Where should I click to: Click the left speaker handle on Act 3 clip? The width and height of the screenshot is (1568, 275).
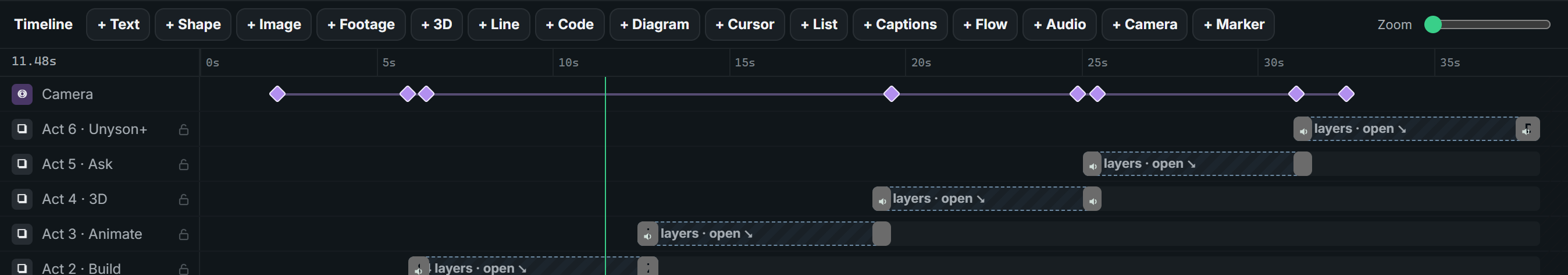pyautogui.click(x=648, y=234)
